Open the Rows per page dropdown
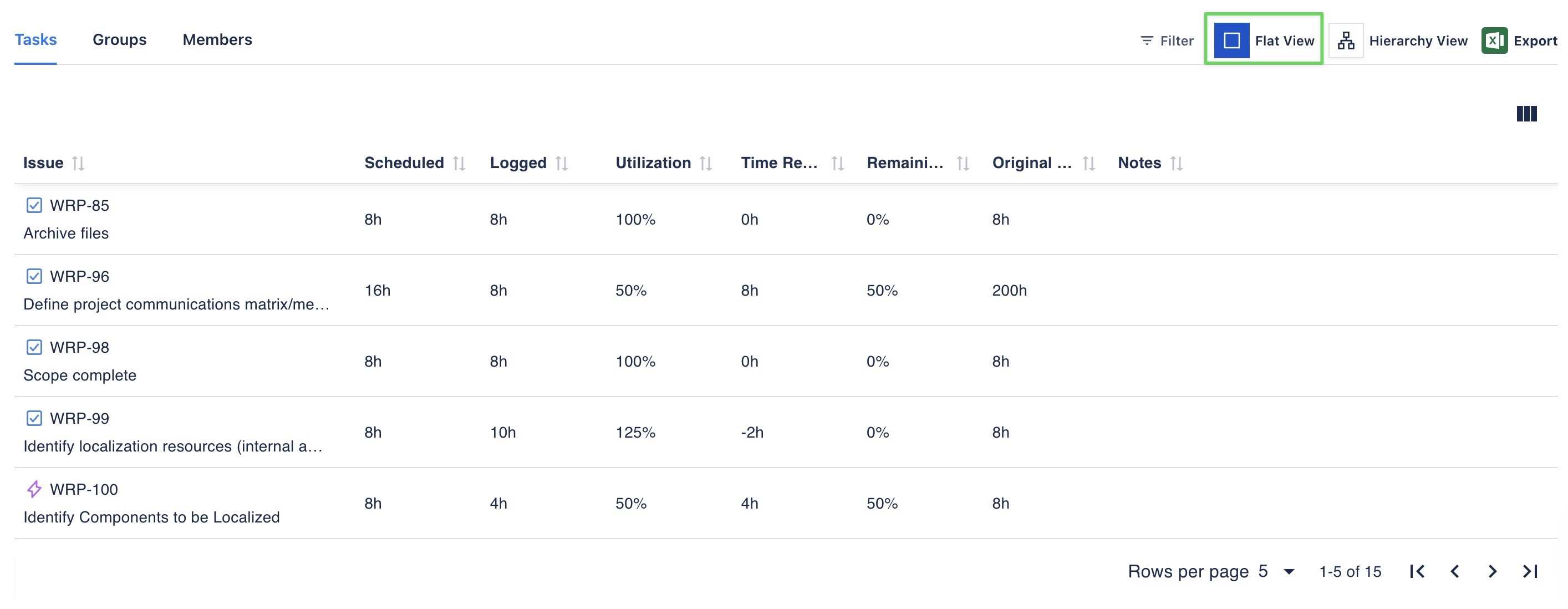The height and width of the screenshot is (609, 1568). click(x=1288, y=571)
